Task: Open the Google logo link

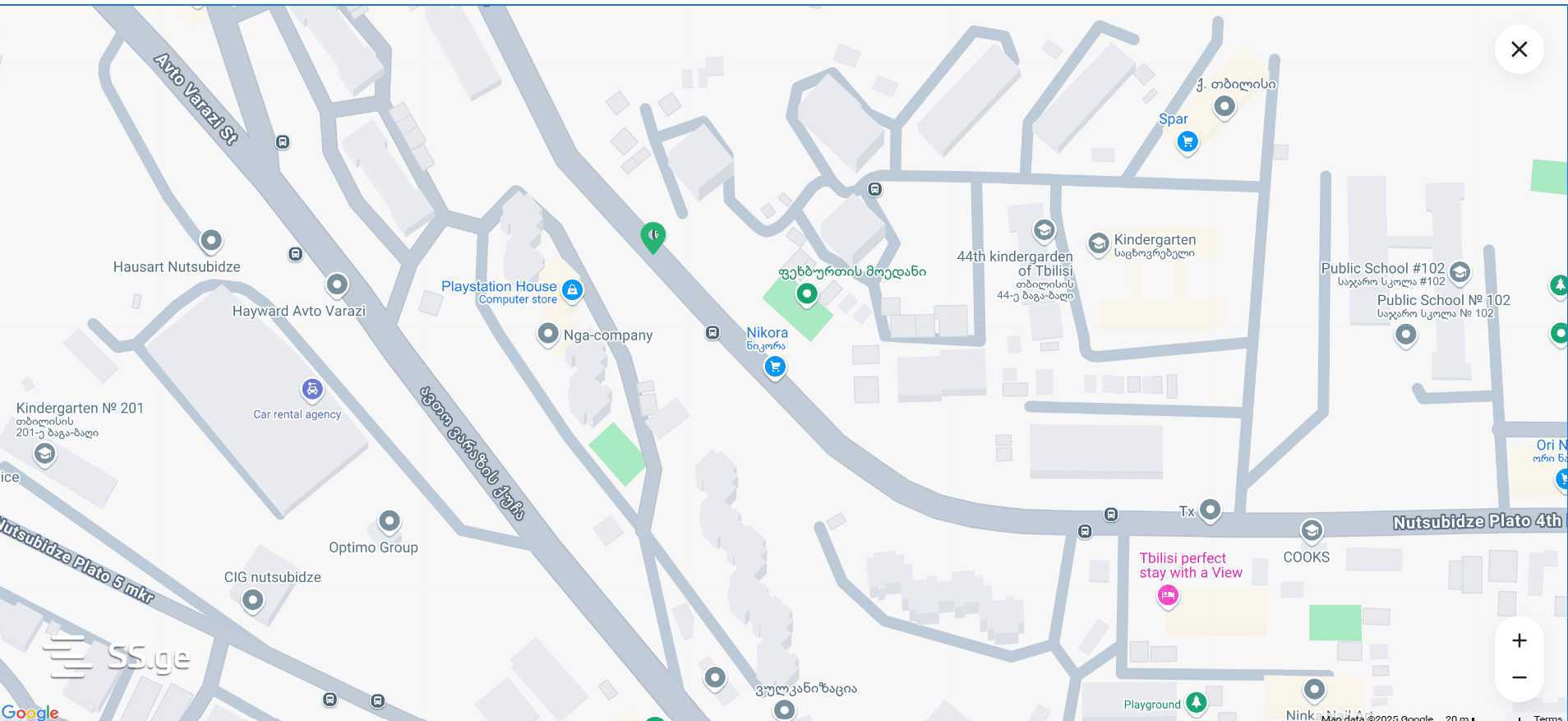Action: [30, 712]
